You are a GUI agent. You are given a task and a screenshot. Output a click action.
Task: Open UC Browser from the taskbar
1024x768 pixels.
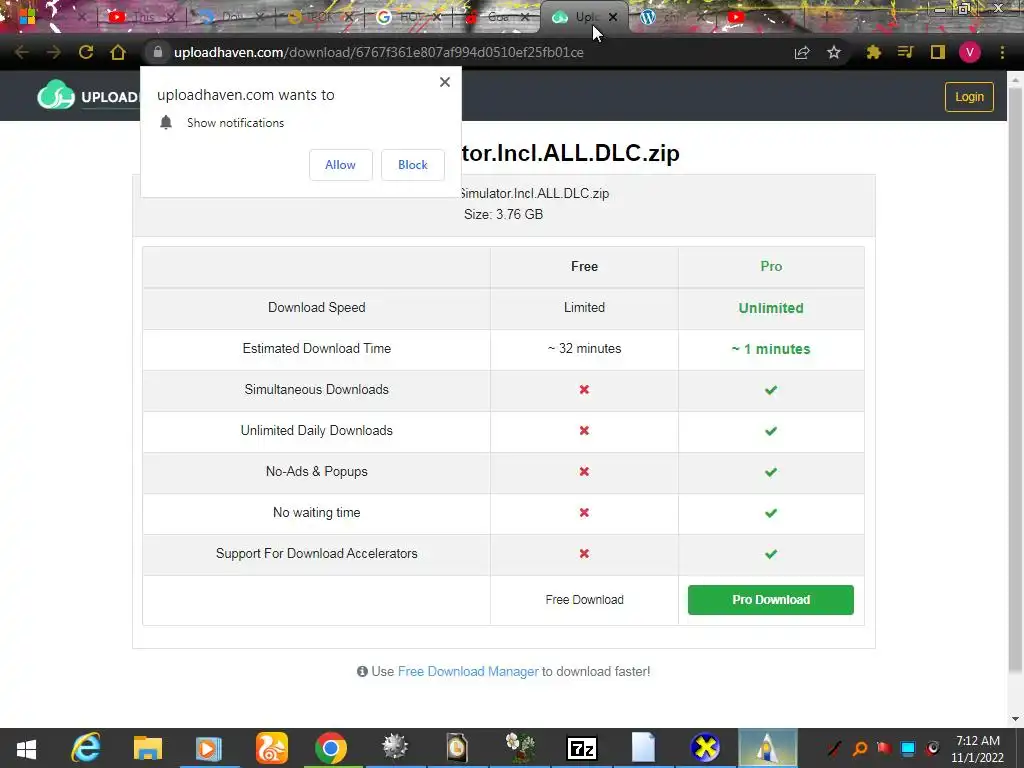point(271,748)
